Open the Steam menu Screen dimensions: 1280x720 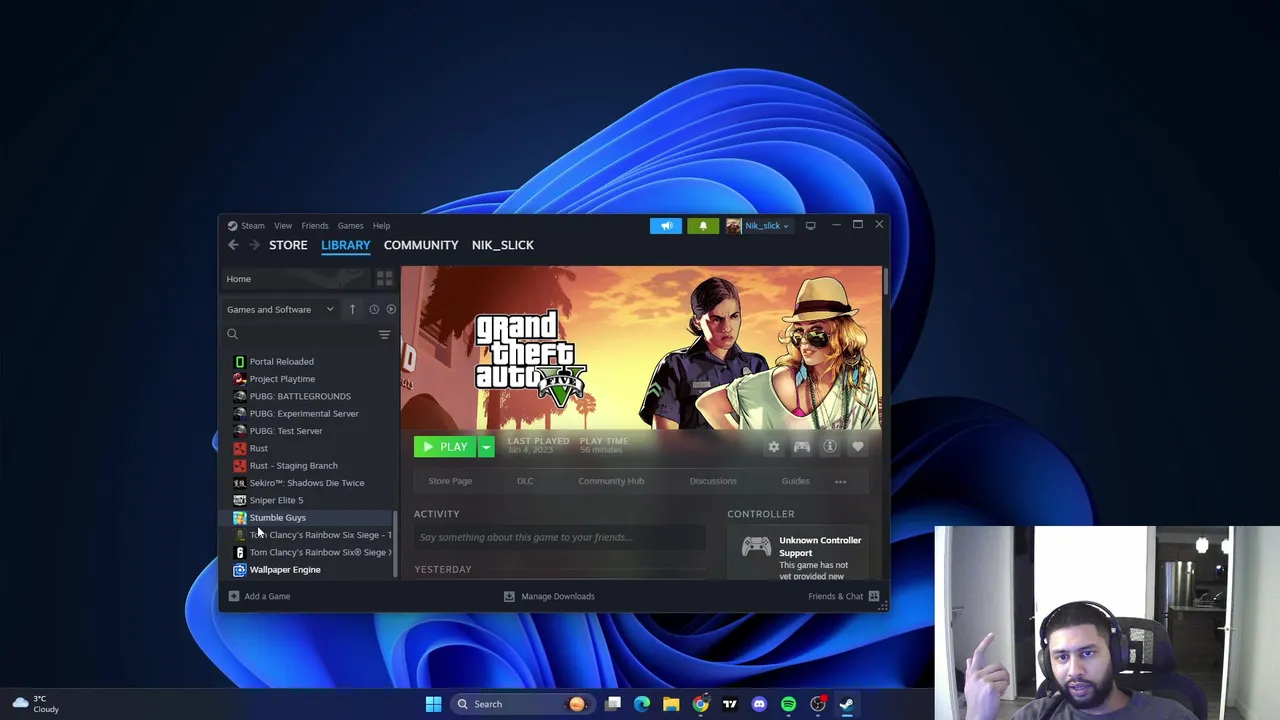252,225
